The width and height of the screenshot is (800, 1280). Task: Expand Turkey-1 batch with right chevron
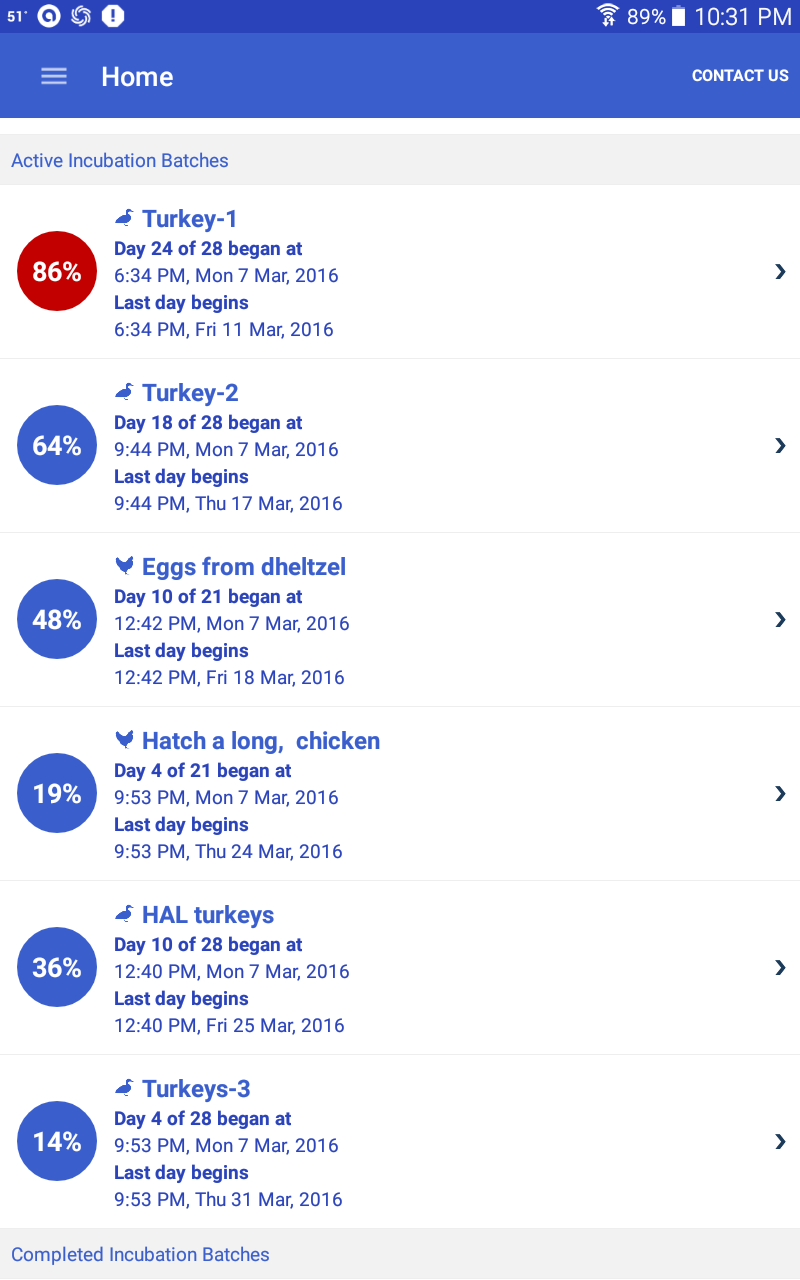coord(780,271)
